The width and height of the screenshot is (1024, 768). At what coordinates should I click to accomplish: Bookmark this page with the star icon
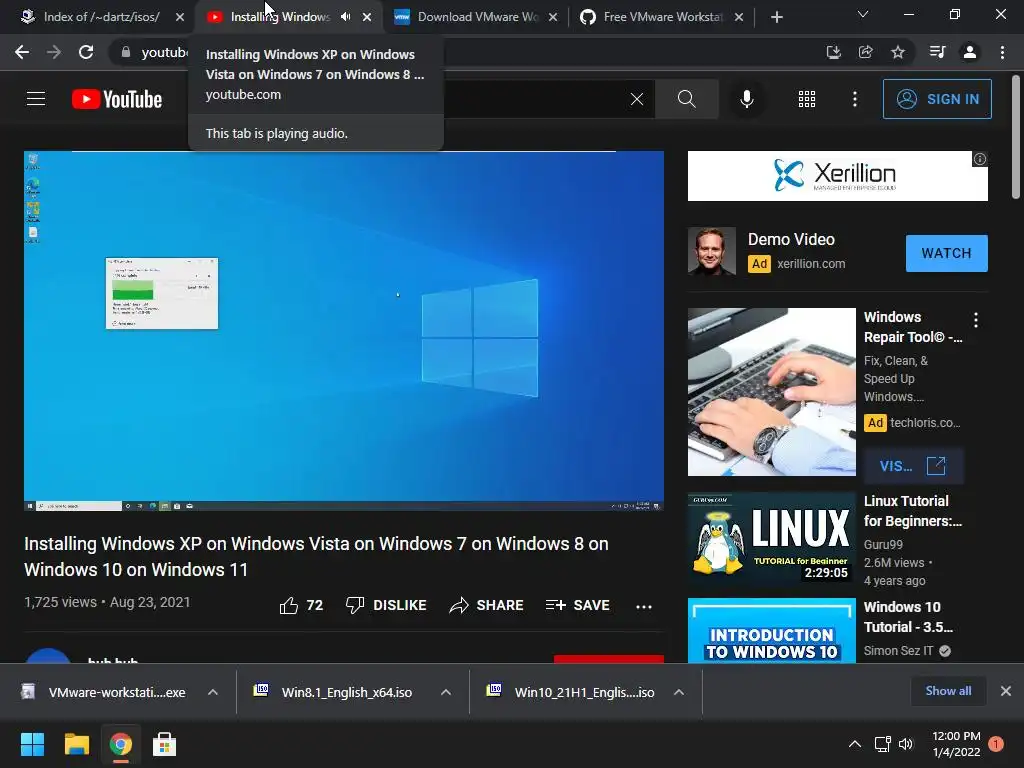pyautogui.click(x=898, y=52)
